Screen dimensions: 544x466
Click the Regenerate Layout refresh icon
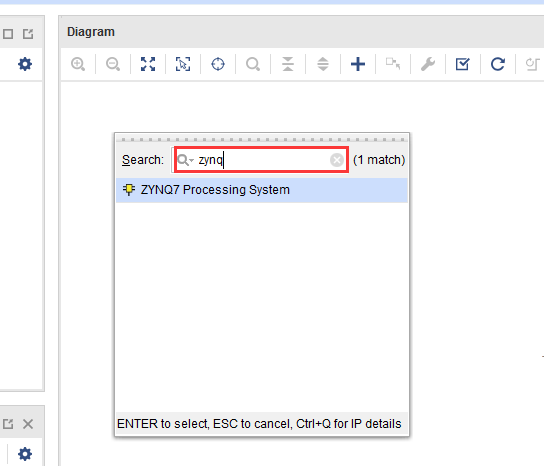pos(498,64)
